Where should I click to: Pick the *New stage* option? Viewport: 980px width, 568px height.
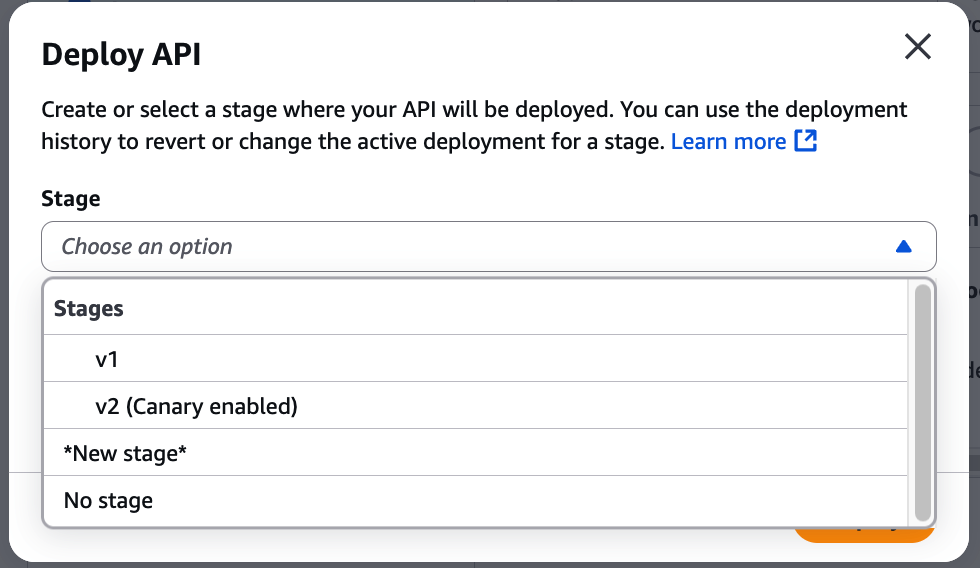pyautogui.click(x=125, y=454)
